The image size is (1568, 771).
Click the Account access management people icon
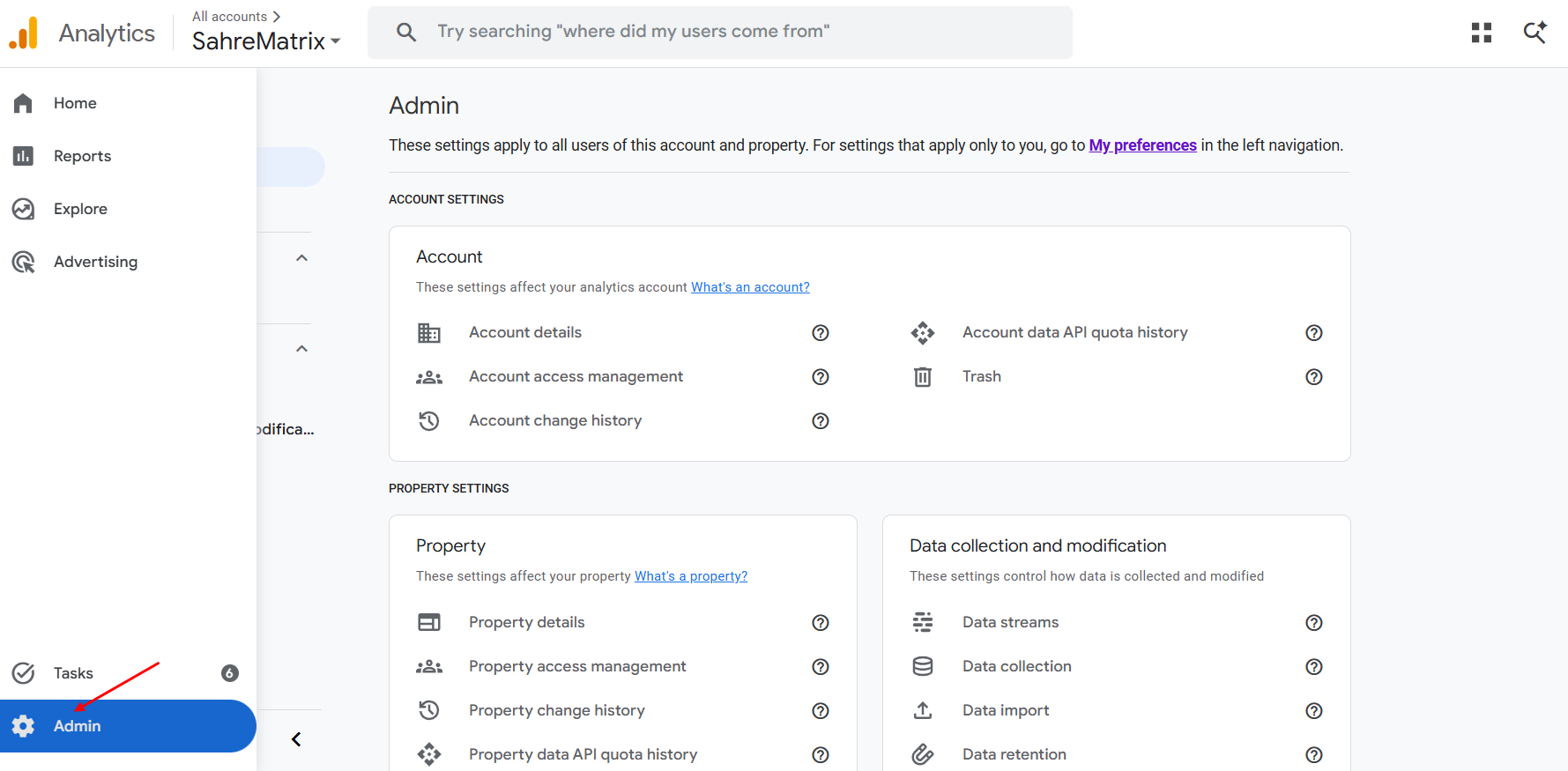point(429,377)
